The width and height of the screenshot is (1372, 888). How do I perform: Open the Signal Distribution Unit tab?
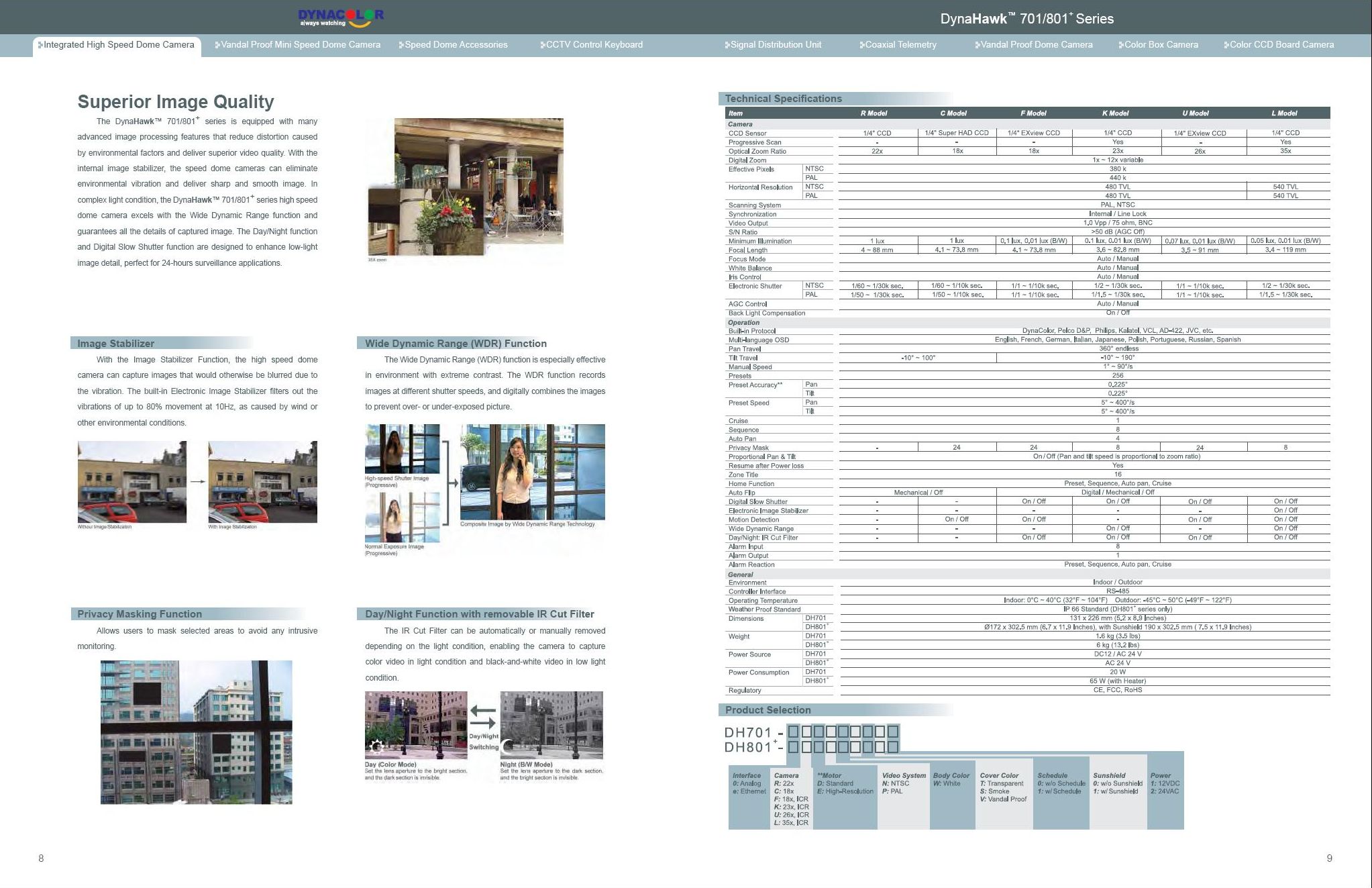click(772, 45)
